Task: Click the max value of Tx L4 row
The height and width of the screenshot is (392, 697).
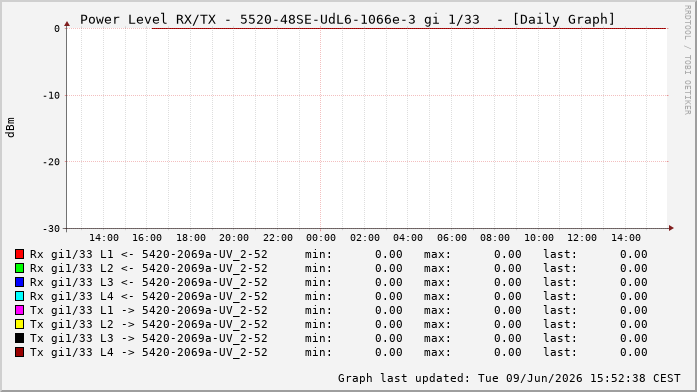Action: tap(508, 352)
